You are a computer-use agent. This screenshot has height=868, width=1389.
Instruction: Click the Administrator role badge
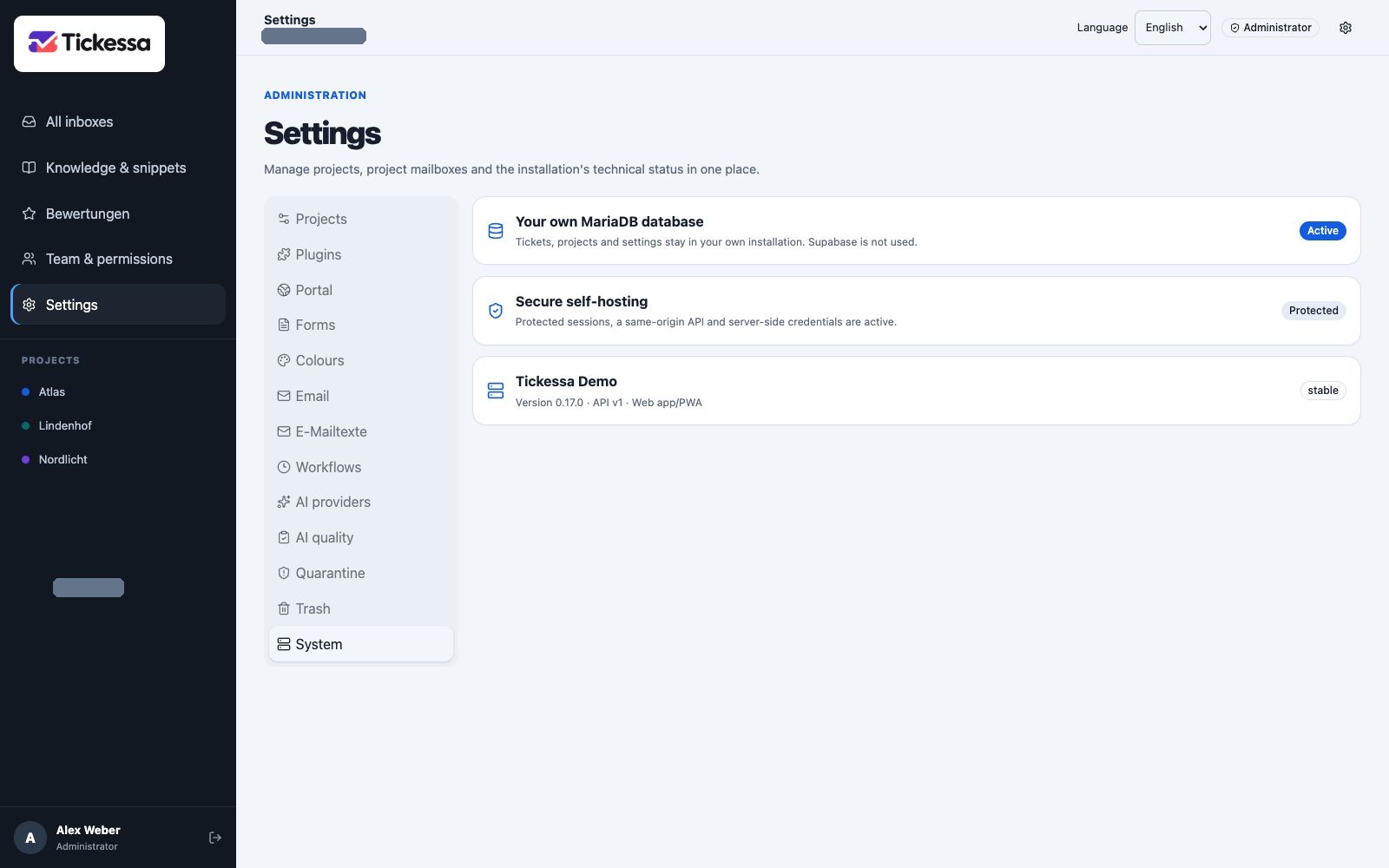pos(1270,28)
